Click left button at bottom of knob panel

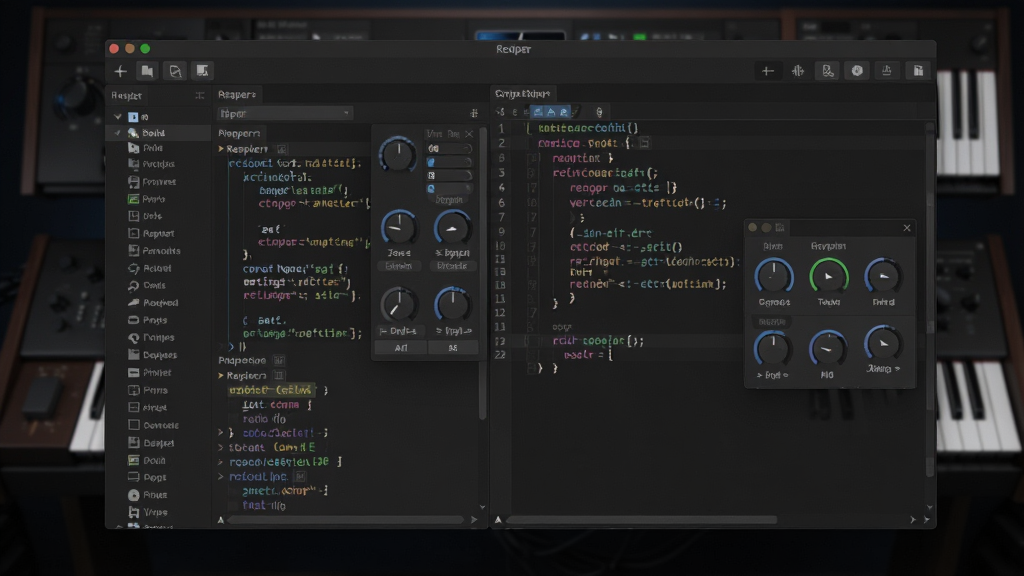401,348
